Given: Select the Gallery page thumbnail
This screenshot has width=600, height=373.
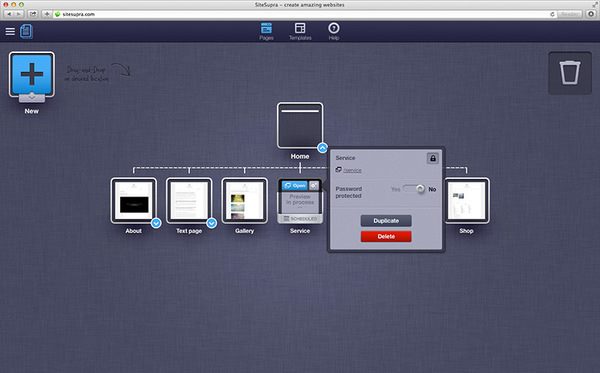Looking at the screenshot, I should click(245, 200).
